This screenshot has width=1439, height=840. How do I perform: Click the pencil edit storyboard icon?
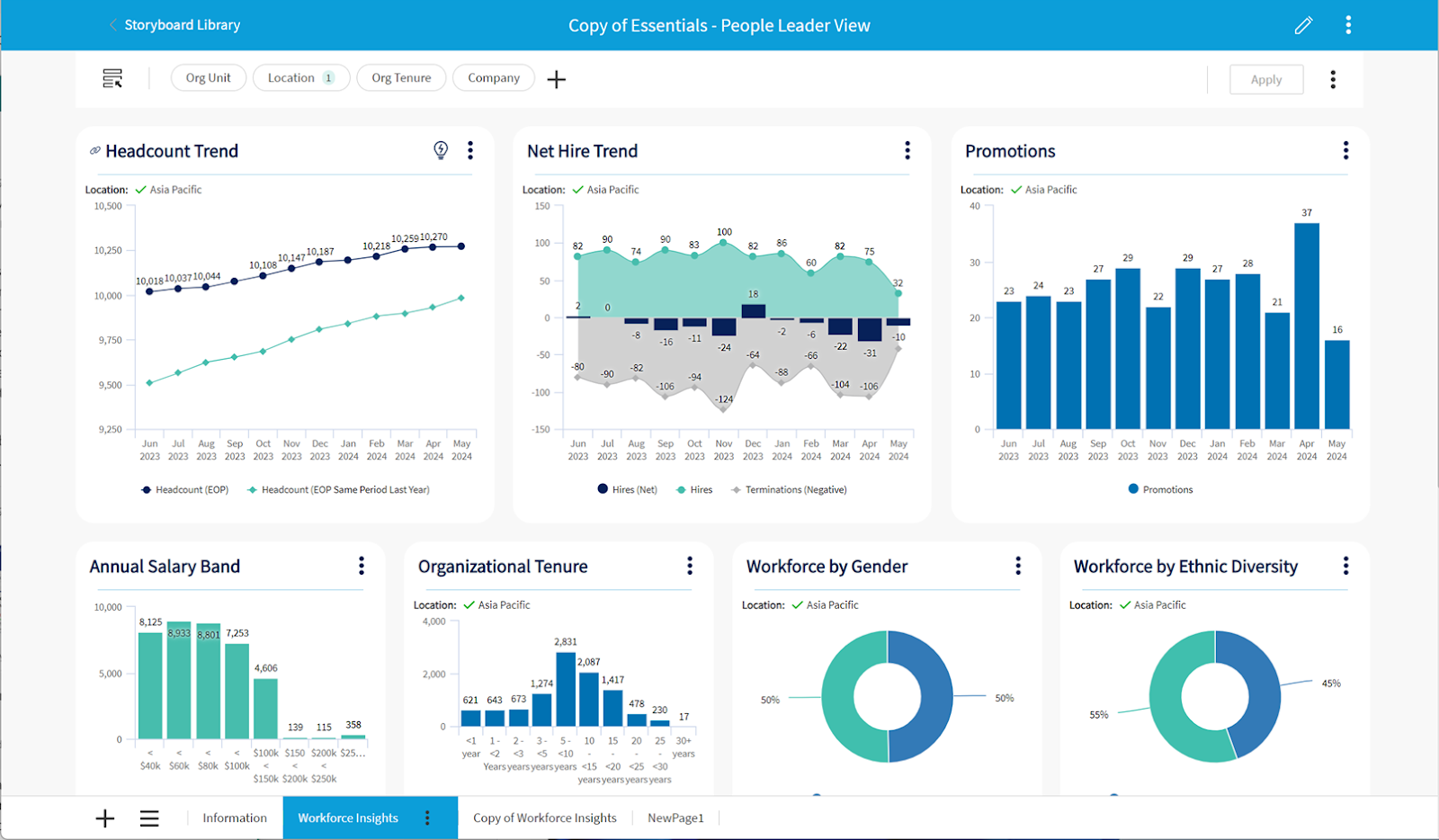pyautogui.click(x=1303, y=25)
